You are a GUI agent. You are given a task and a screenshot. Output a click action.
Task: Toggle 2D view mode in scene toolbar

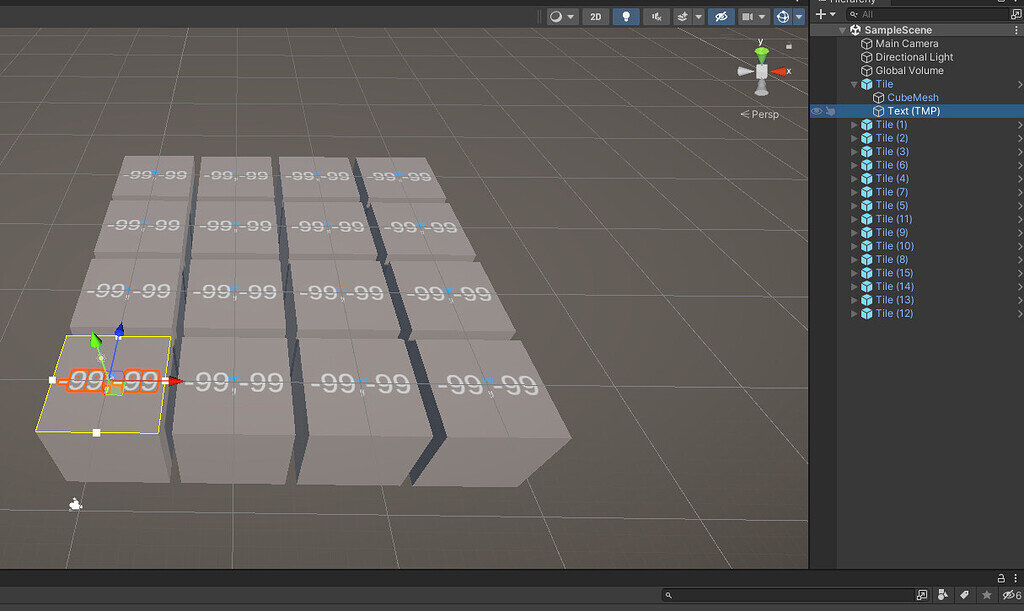[596, 16]
